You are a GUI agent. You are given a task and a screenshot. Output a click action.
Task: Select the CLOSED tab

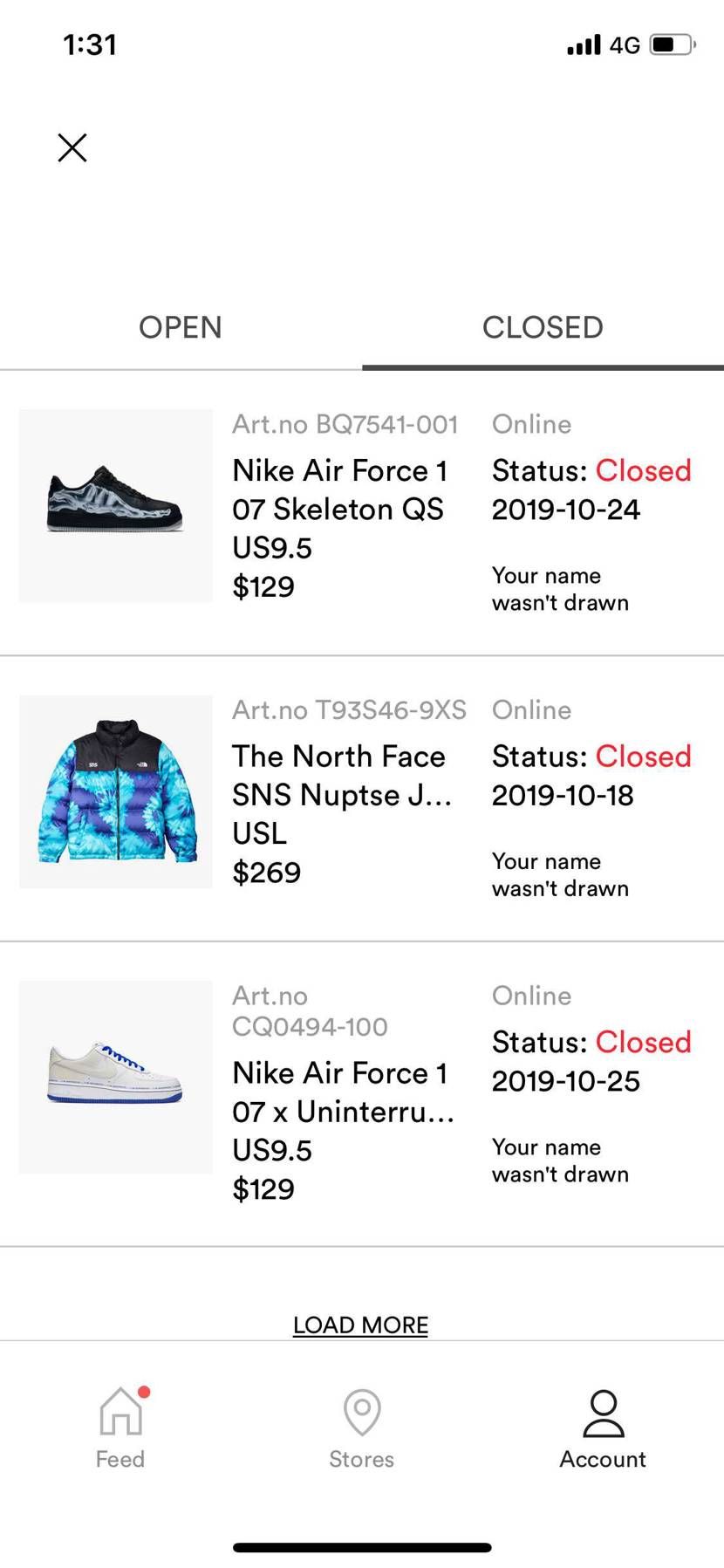point(543,327)
